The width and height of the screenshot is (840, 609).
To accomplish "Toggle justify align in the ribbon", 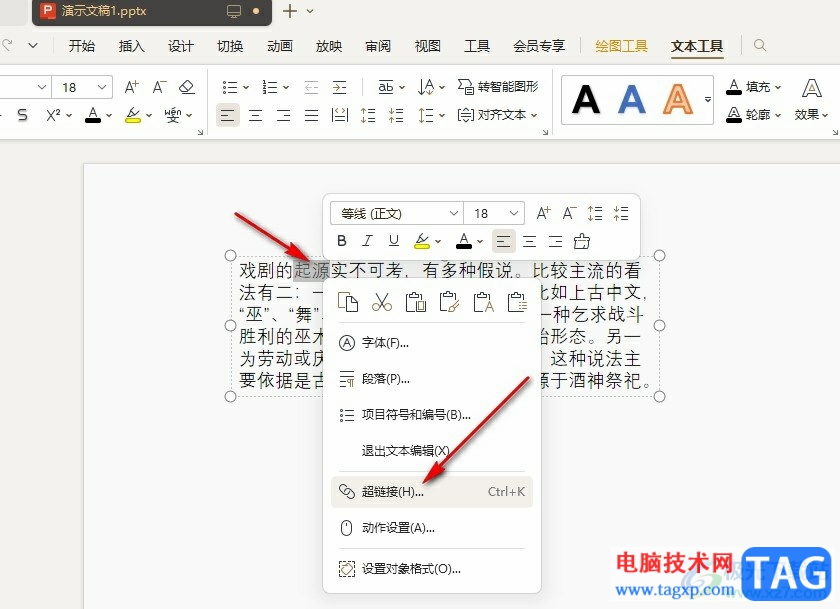I will (311, 115).
